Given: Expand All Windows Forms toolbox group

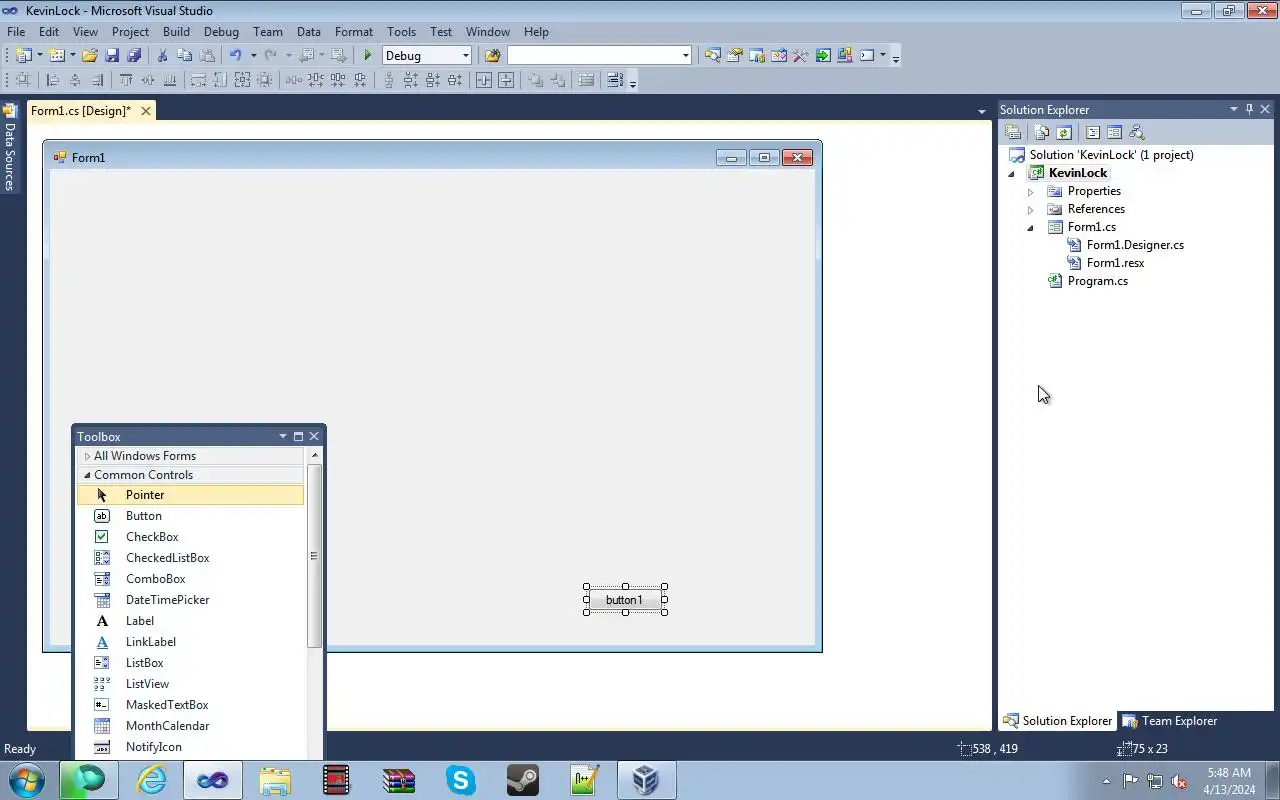Looking at the screenshot, I should click(x=87, y=456).
